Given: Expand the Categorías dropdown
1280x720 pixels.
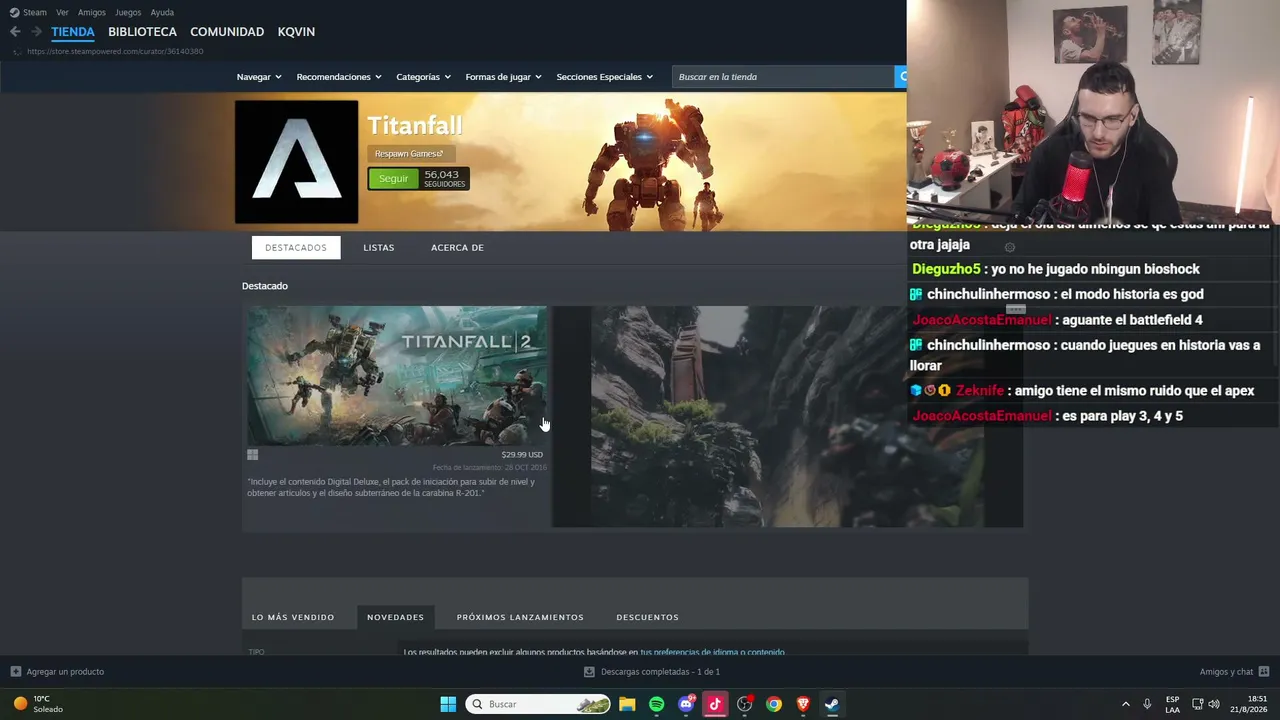Looking at the screenshot, I should [423, 77].
